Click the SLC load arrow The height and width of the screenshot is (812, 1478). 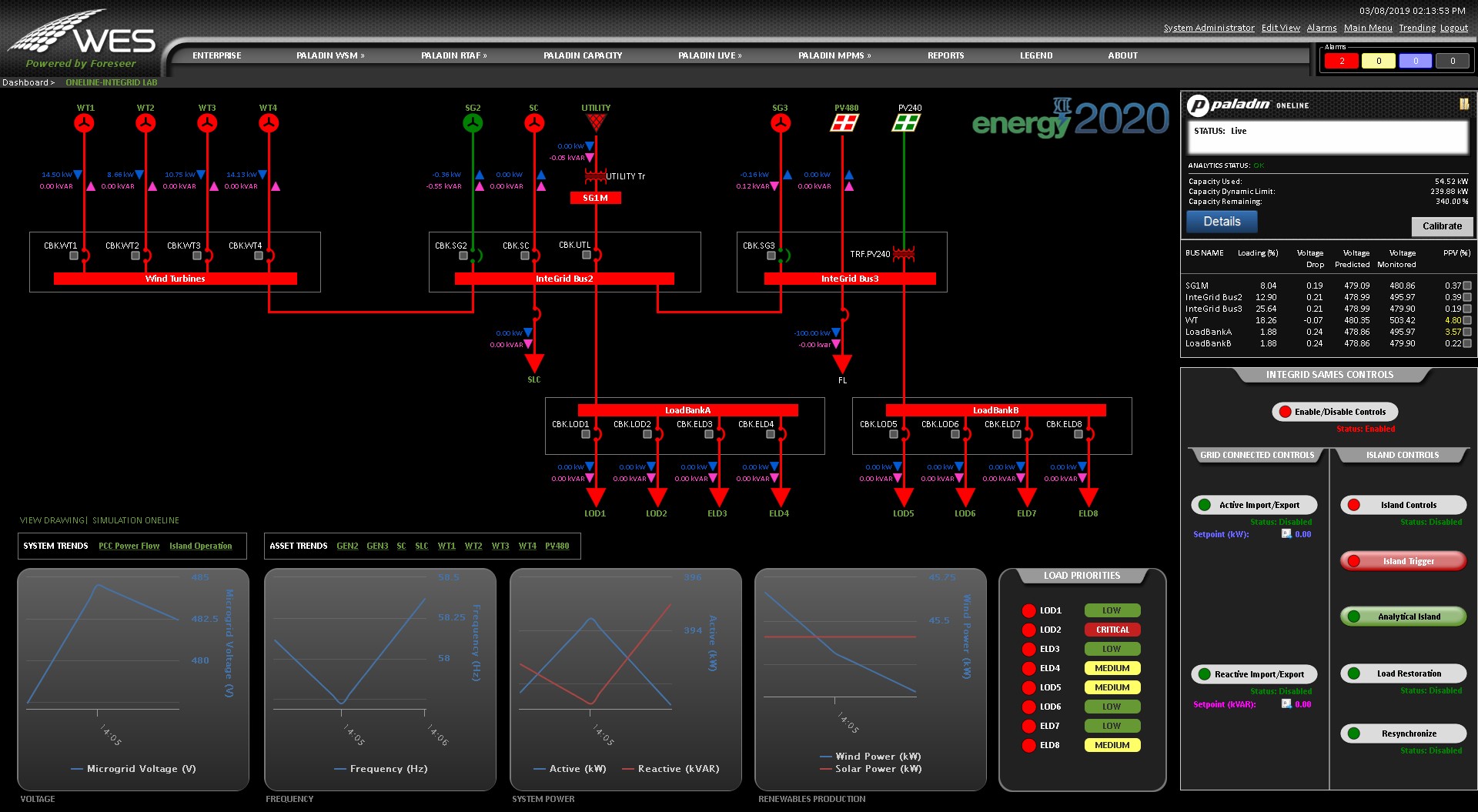(x=534, y=363)
